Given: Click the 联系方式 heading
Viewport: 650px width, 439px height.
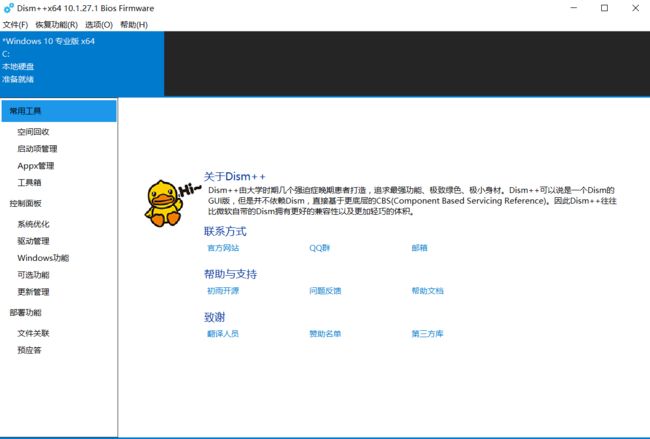Looking at the screenshot, I should pos(225,231).
